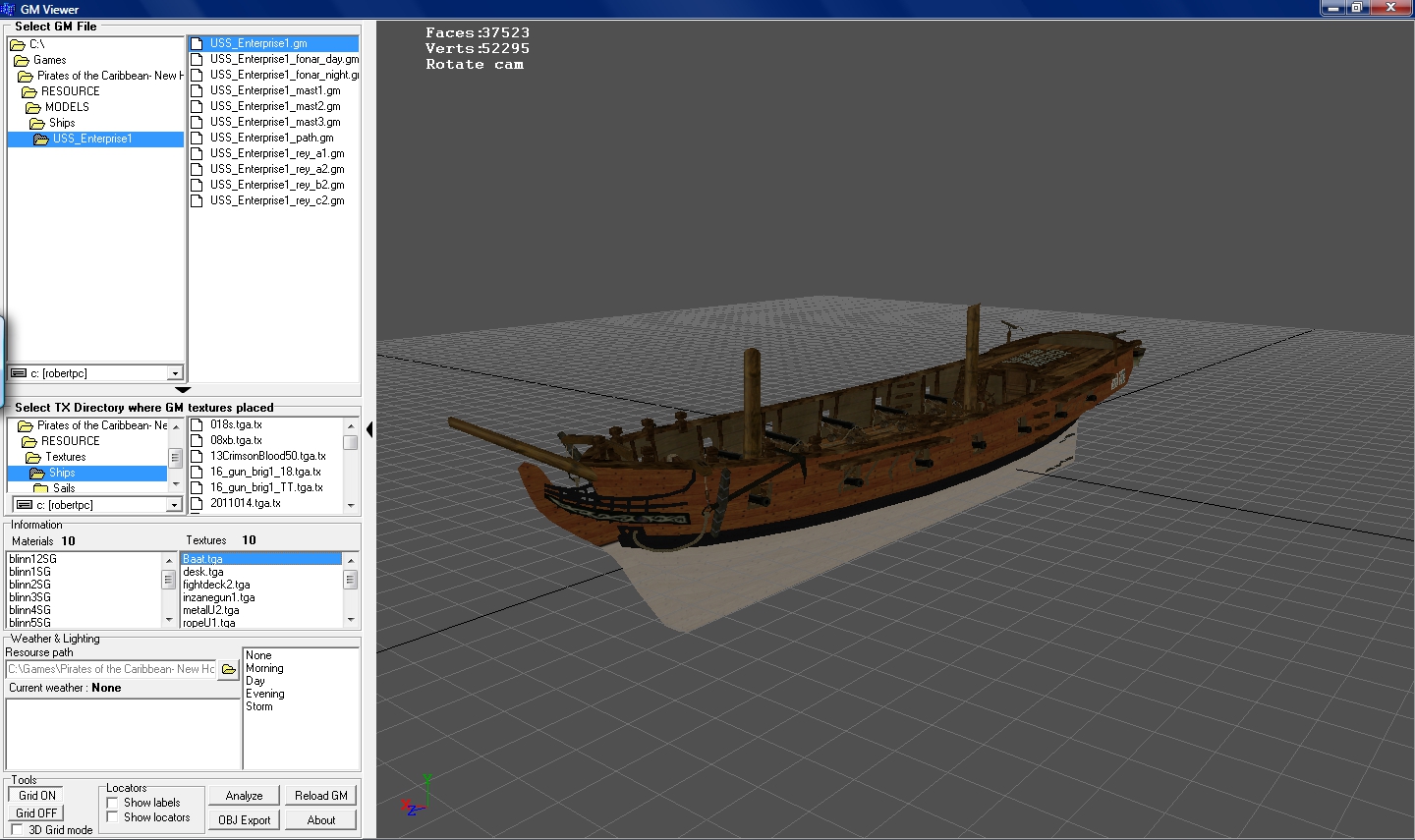Click the file icon for USS_Enterprise1_fonar_day.gm
Screen dimensions: 1415x840
[197, 59]
